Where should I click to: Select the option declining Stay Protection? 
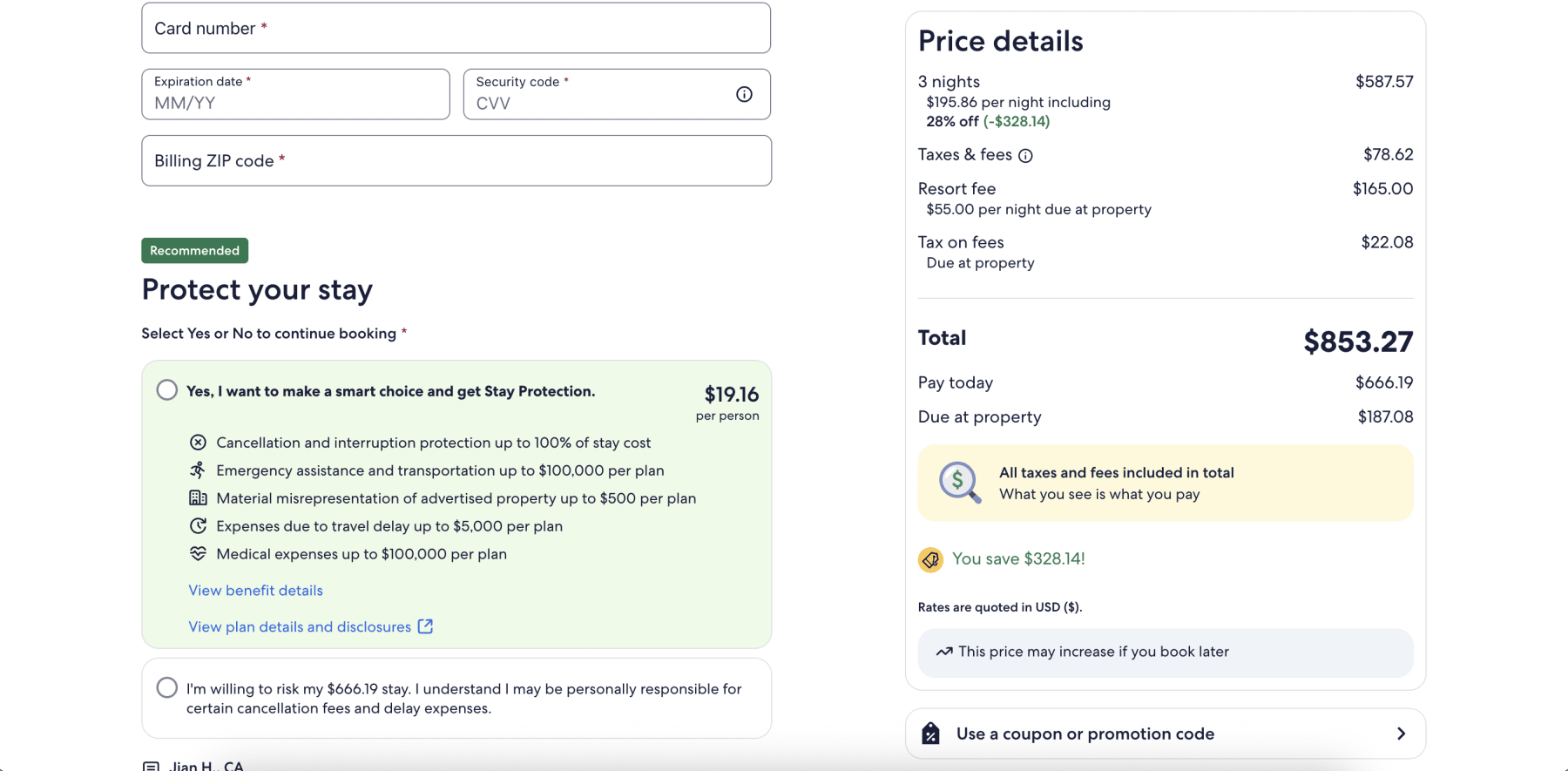166,687
